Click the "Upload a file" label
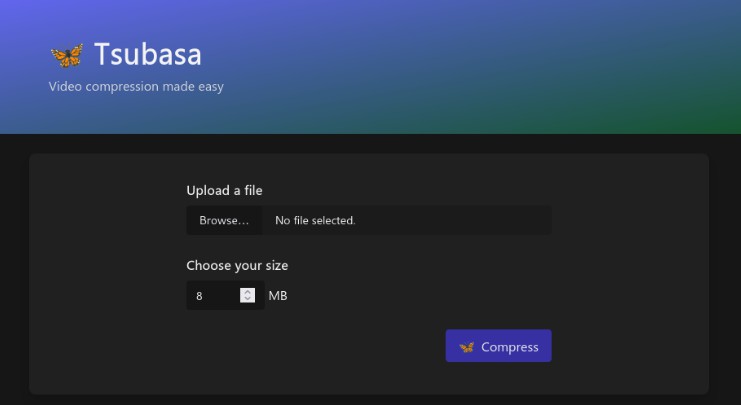 coord(224,190)
